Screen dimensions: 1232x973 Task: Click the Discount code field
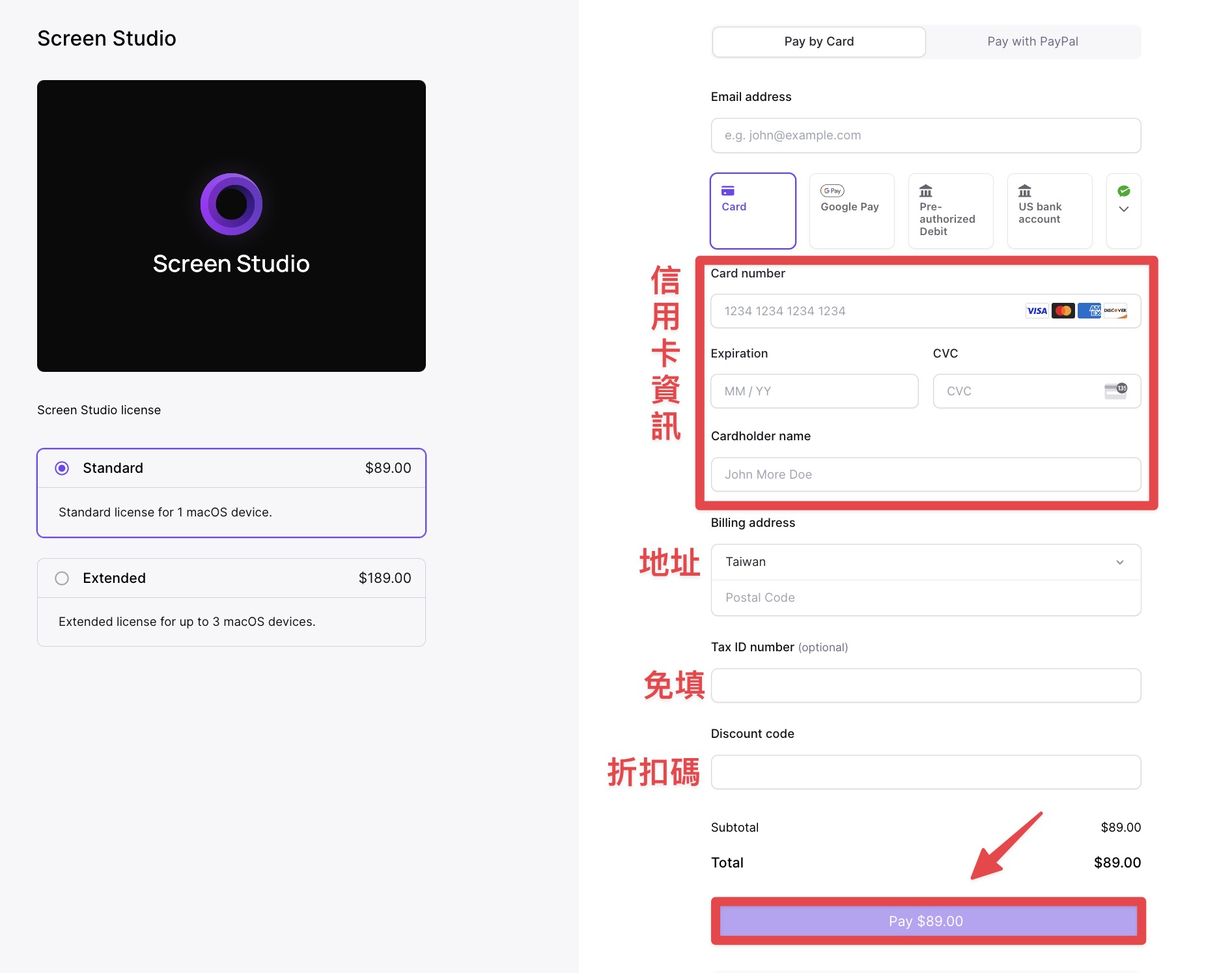coord(925,772)
